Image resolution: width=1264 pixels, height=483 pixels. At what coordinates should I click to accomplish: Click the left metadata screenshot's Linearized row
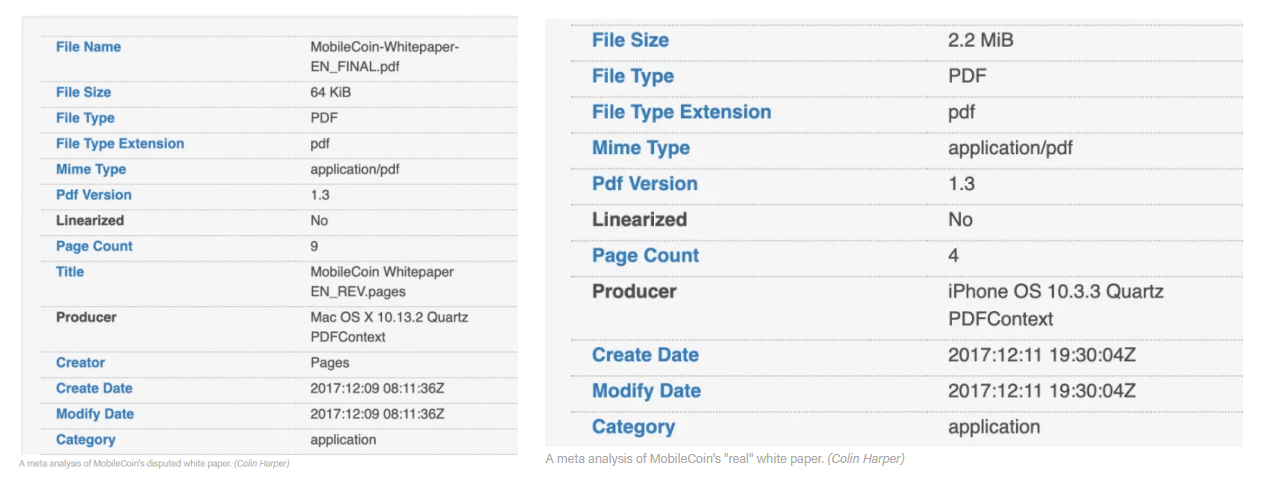tap(90, 221)
